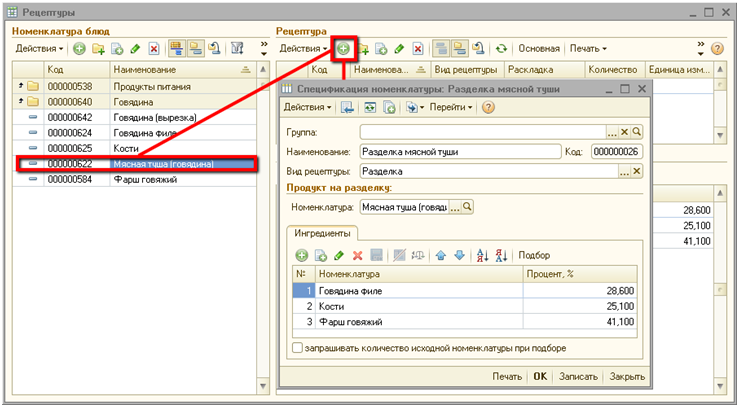Click the refresh icon in Рецептура toolbar
Screen dimensions: 739x407
(x=502, y=48)
